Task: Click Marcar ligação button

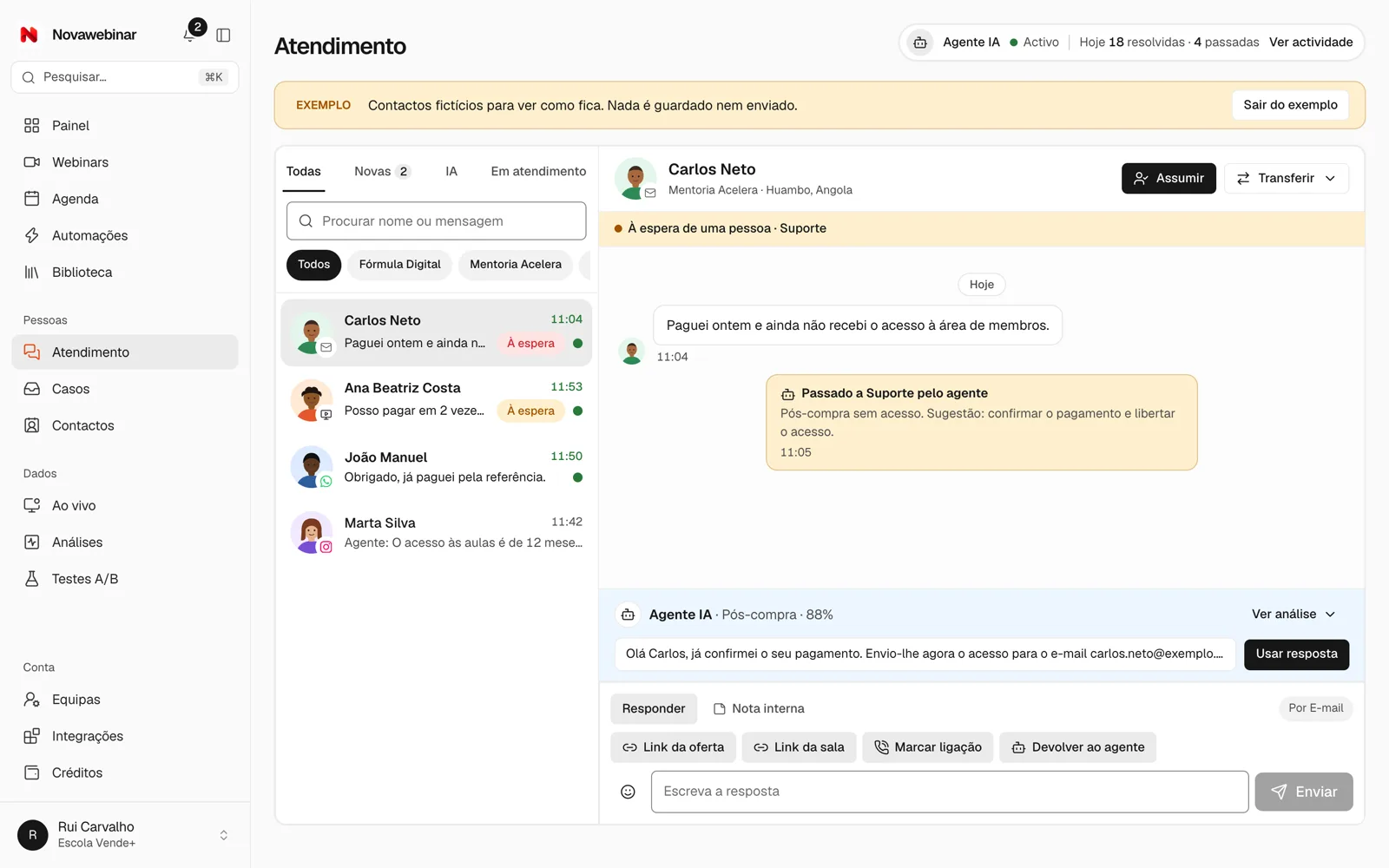Action: [x=928, y=747]
